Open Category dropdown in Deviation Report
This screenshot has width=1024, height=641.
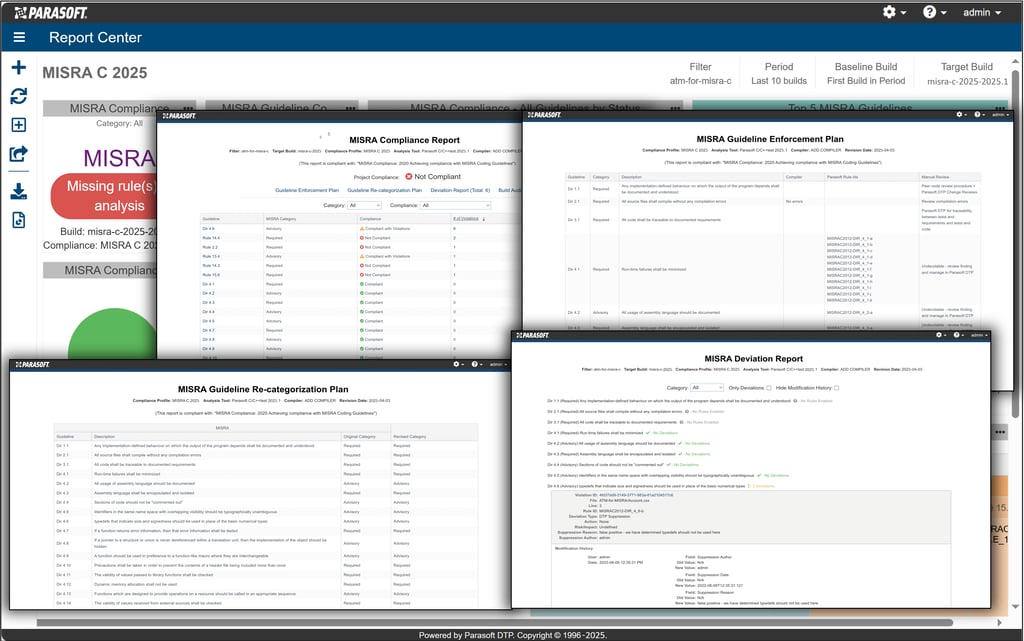click(707, 388)
